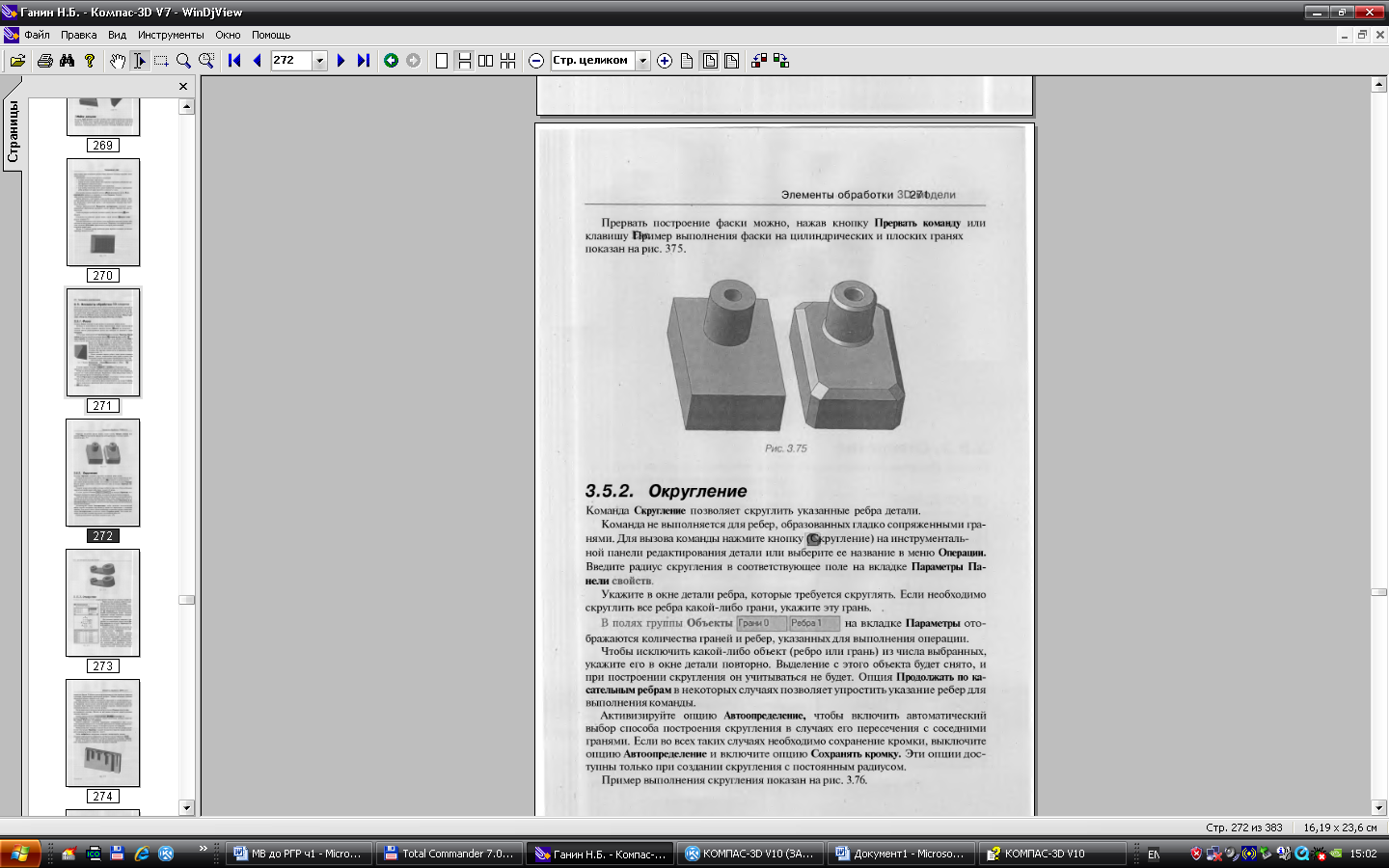Open the Инструменты menu
This screenshot has width=1389, height=868.
point(171,35)
